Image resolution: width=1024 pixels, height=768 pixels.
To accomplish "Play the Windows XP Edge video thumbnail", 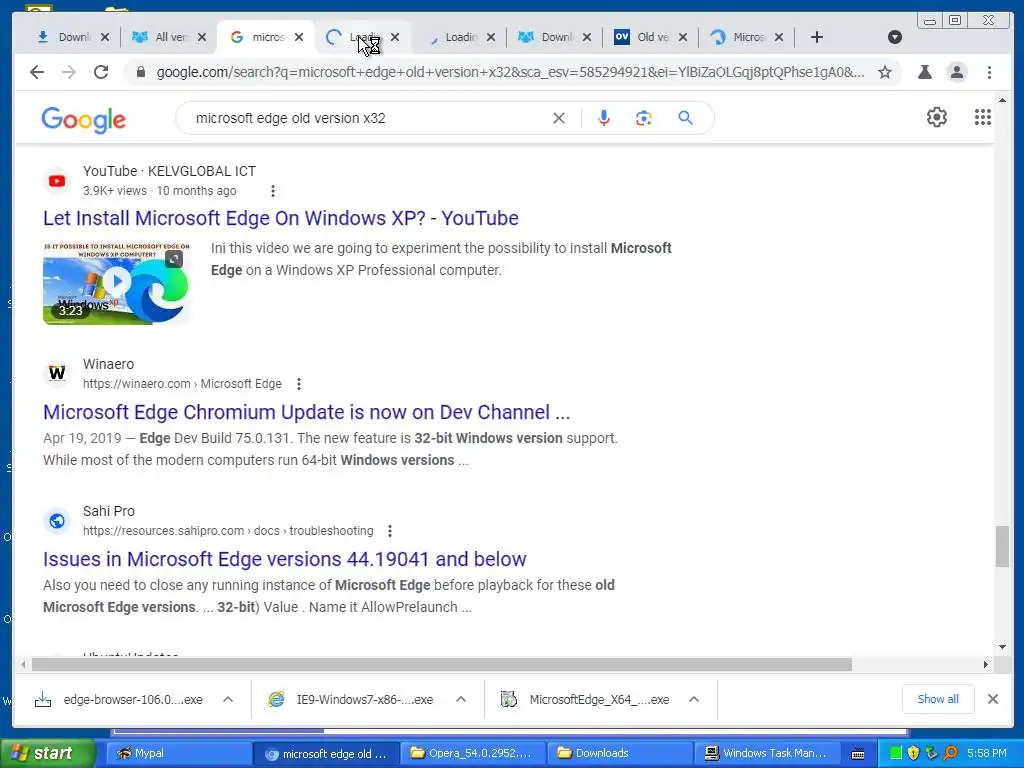I will click(x=116, y=283).
